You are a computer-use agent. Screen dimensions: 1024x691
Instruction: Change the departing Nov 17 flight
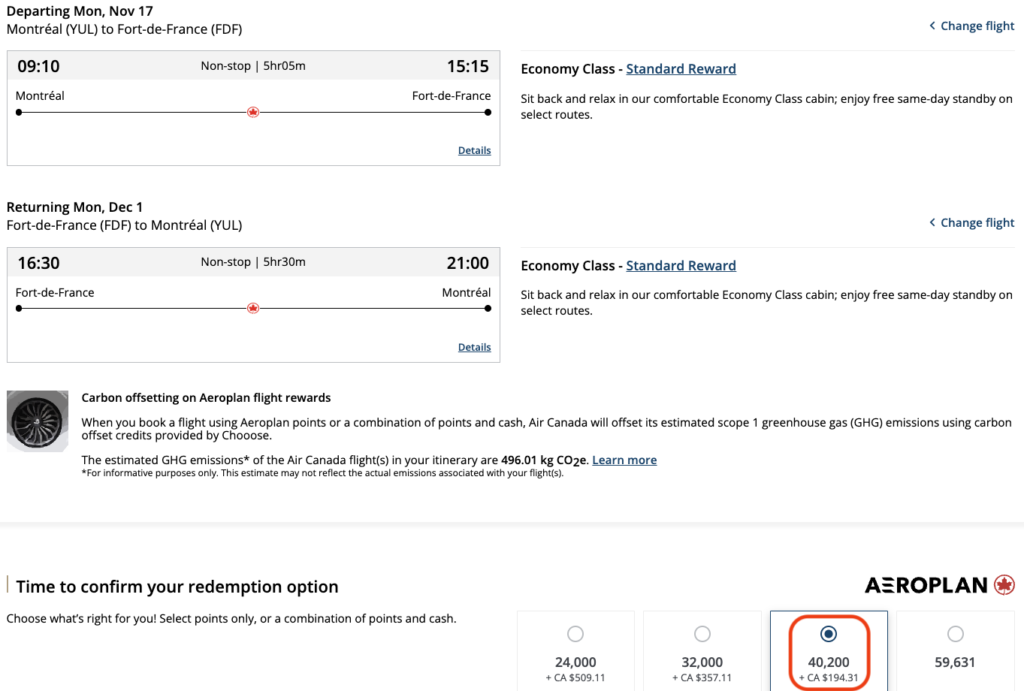click(x=977, y=26)
